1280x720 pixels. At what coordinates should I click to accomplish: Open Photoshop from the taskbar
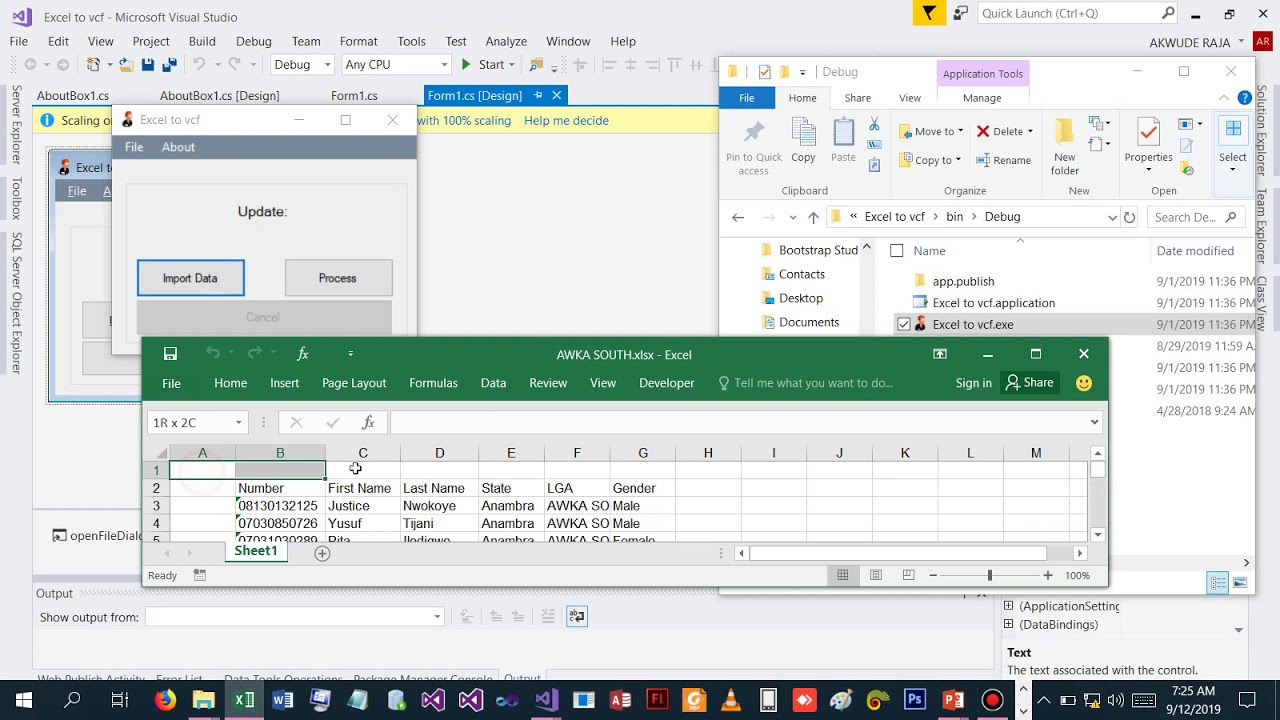tap(915, 700)
